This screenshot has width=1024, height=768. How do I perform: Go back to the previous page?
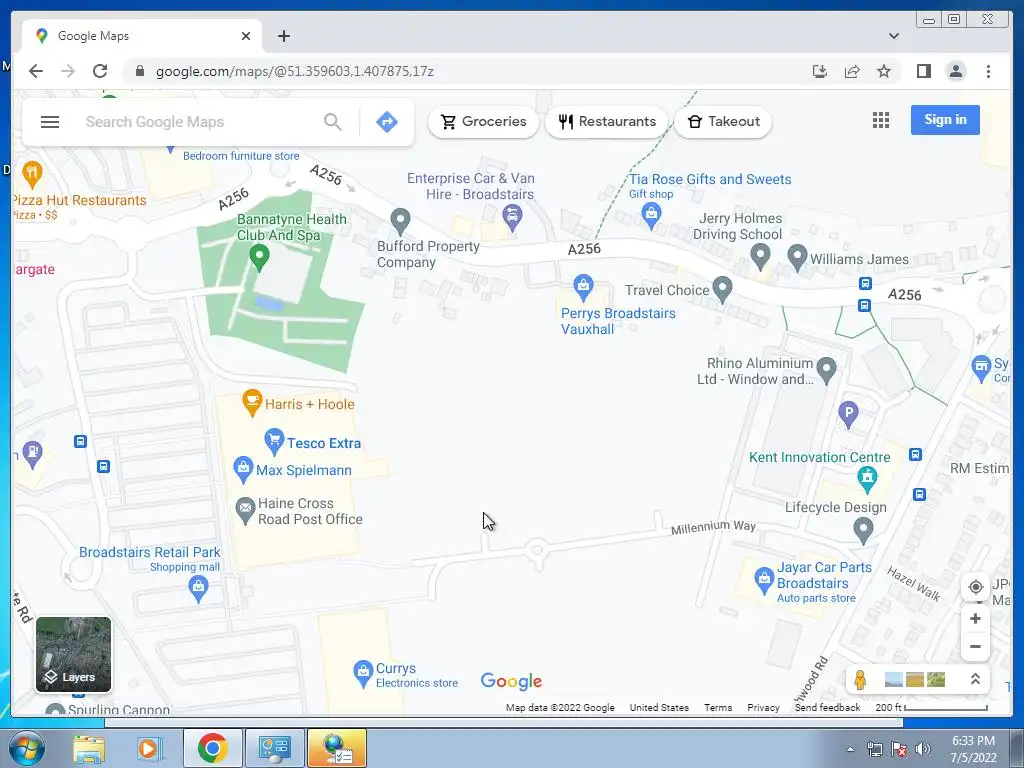click(x=36, y=71)
